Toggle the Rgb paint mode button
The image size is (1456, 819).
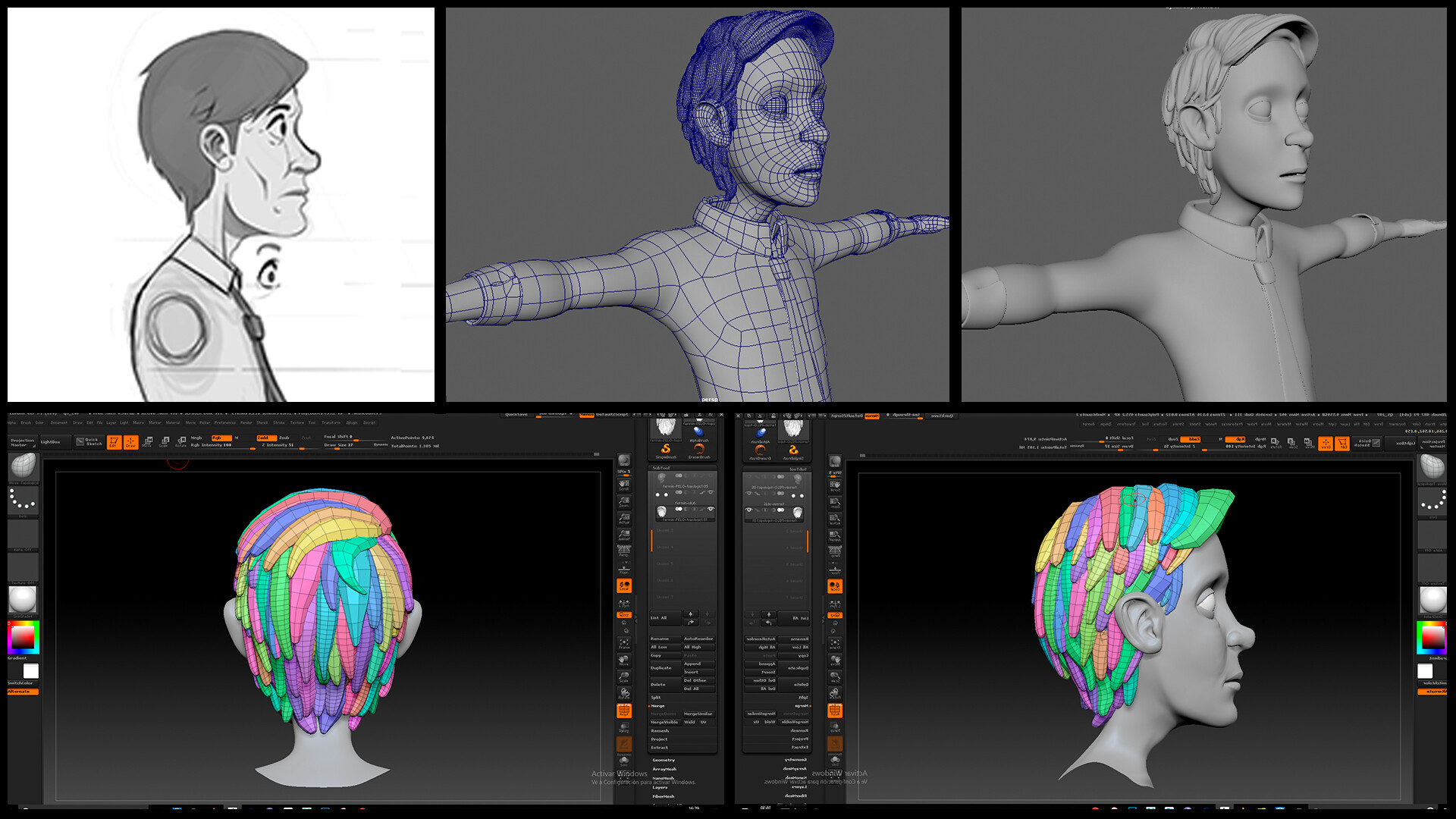221,438
